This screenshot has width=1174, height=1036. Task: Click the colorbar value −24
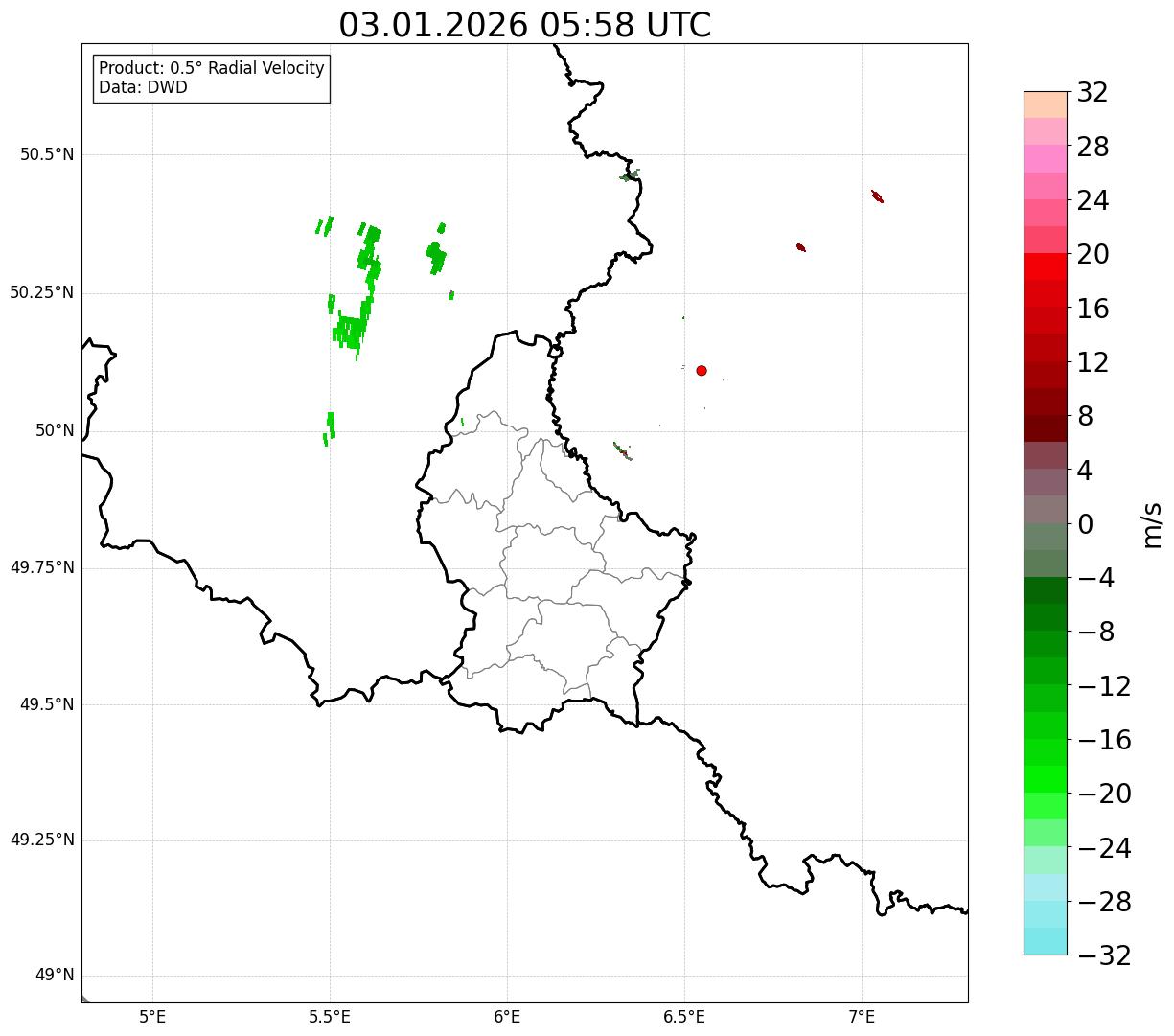click(x=1104, y=848)
